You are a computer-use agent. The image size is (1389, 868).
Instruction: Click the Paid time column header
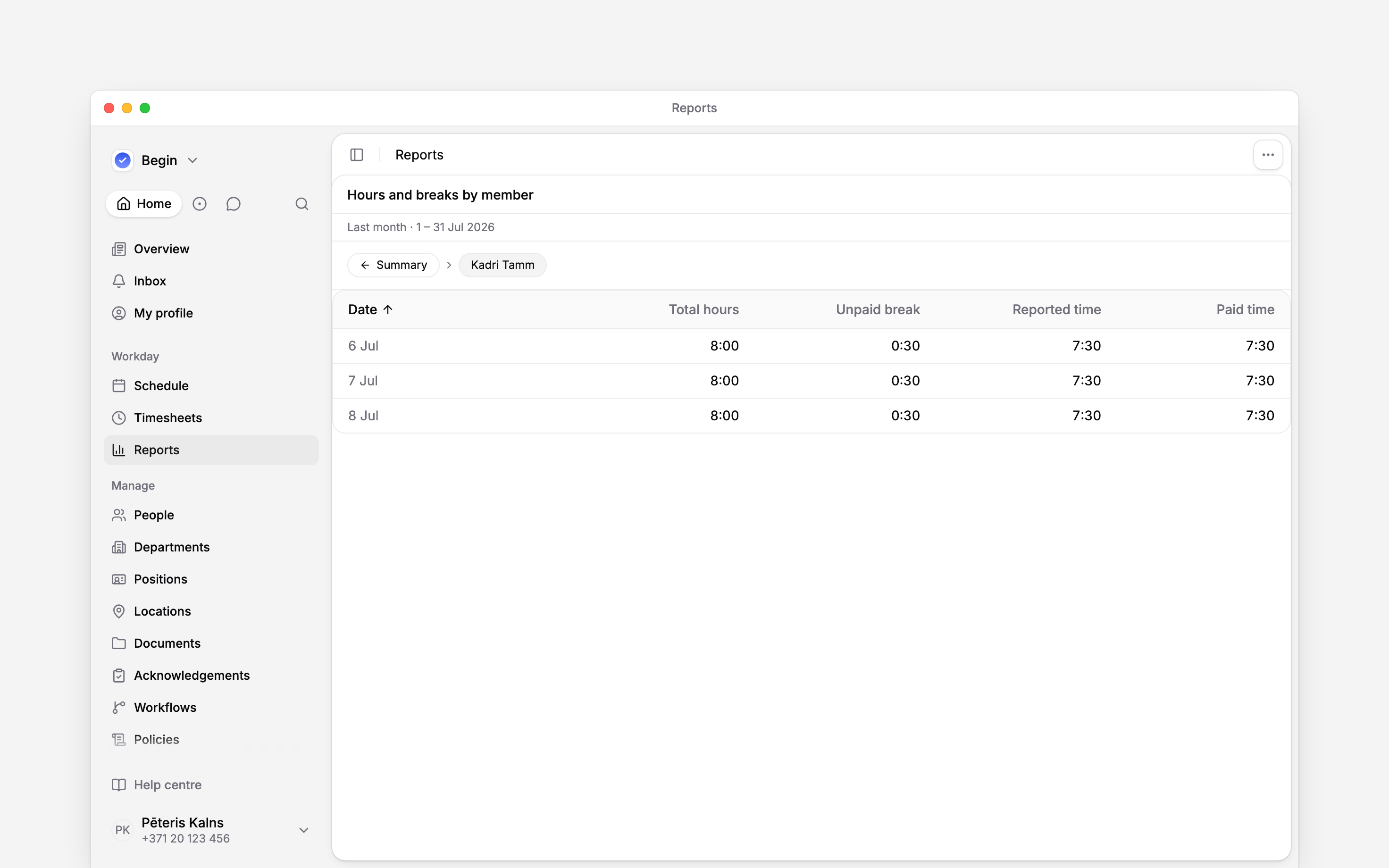click(1245, 309)
